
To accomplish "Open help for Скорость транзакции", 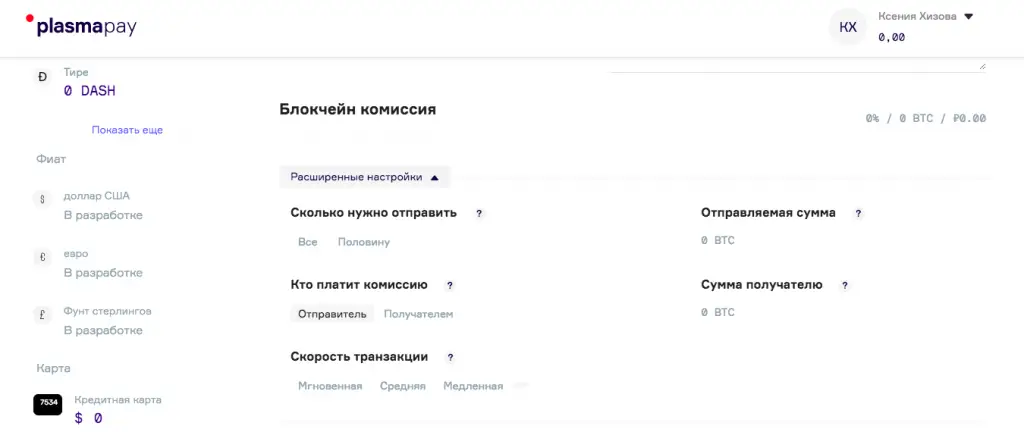I will click(450, 358).
